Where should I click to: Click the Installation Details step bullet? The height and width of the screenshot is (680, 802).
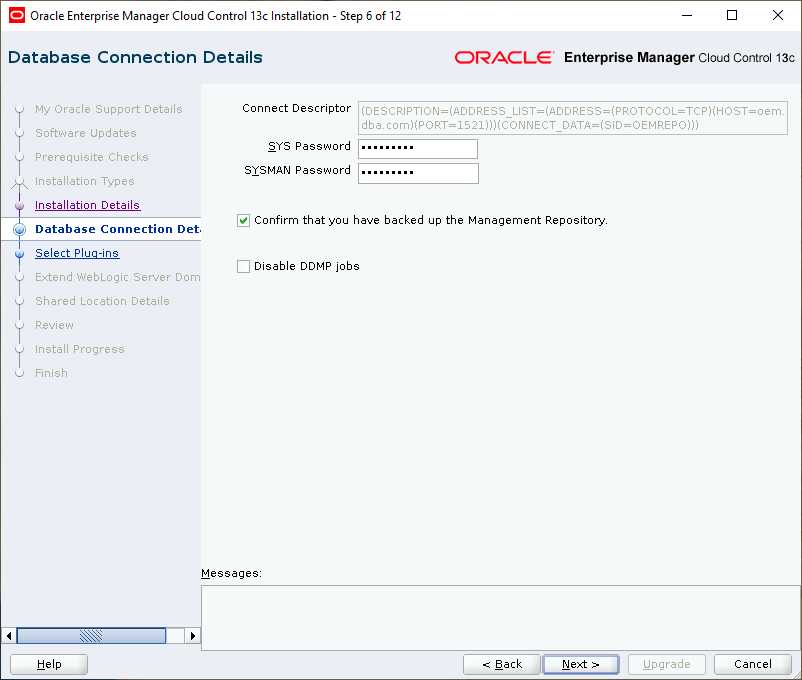click(x=19, y=205)
